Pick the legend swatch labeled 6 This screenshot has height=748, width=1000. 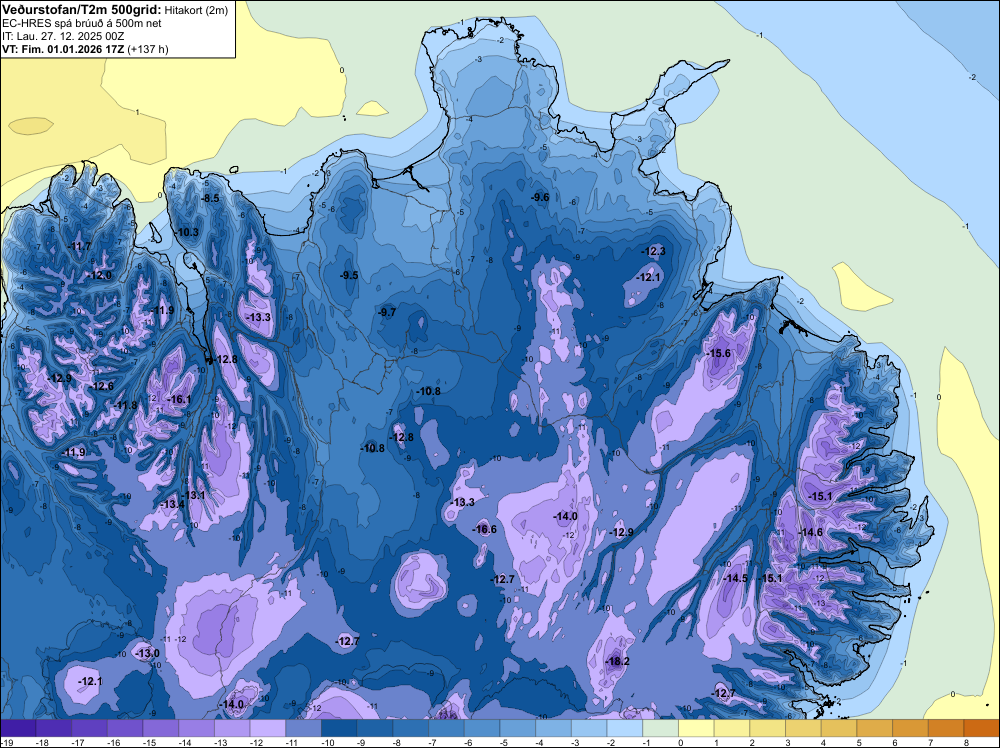[911, 728]
